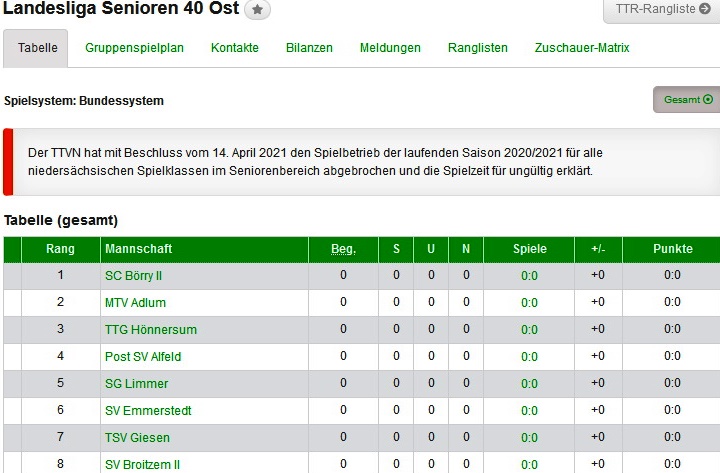720x473 pixels.
Task: Open the Kontakte tab
Action: pyautogui.click(x=235, y=48)
